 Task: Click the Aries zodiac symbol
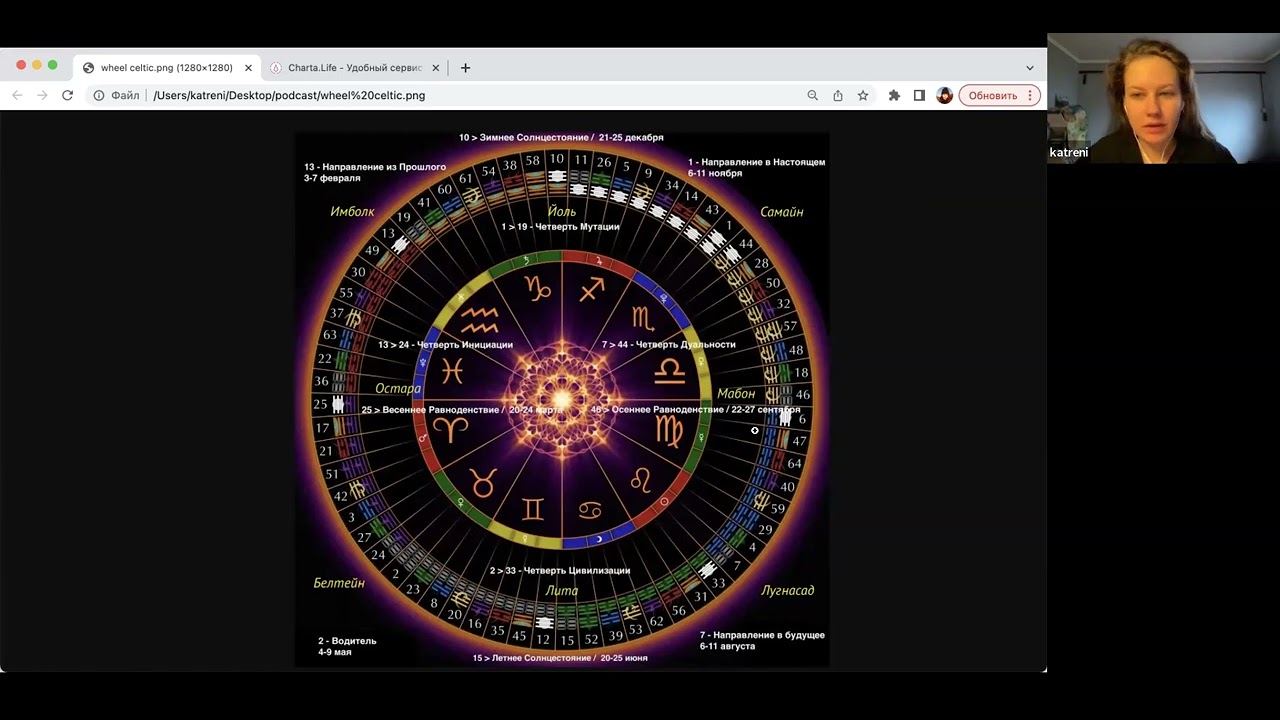pos(452,430)
